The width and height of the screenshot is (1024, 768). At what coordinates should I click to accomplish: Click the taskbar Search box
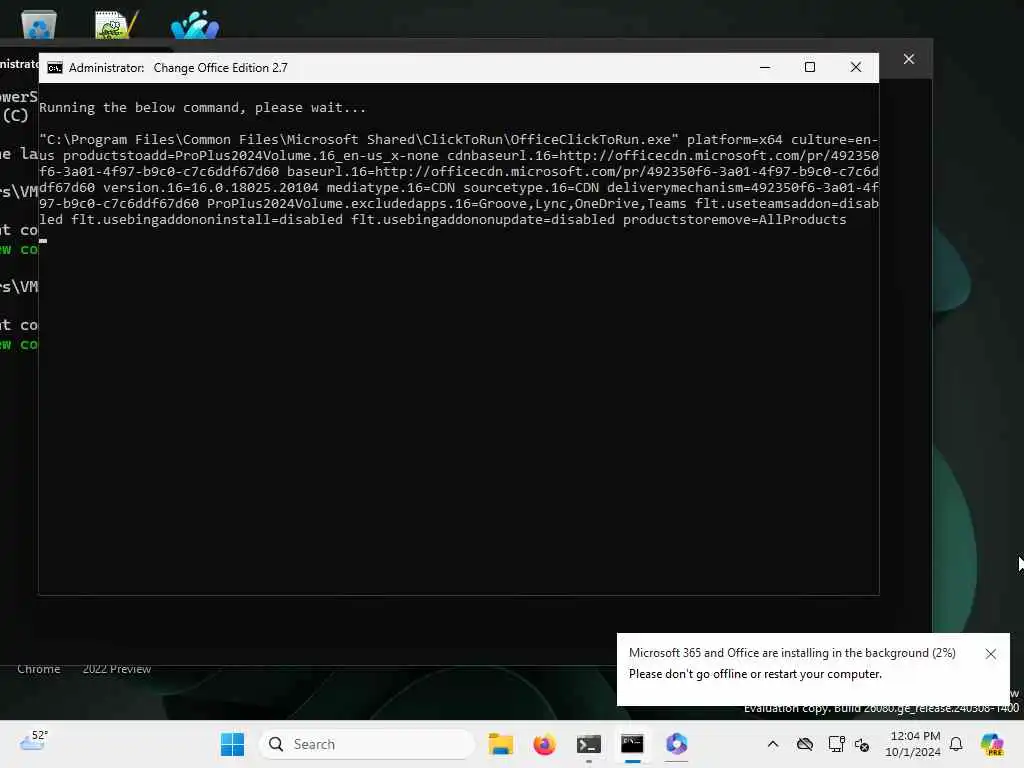click(x=367, y=744)
